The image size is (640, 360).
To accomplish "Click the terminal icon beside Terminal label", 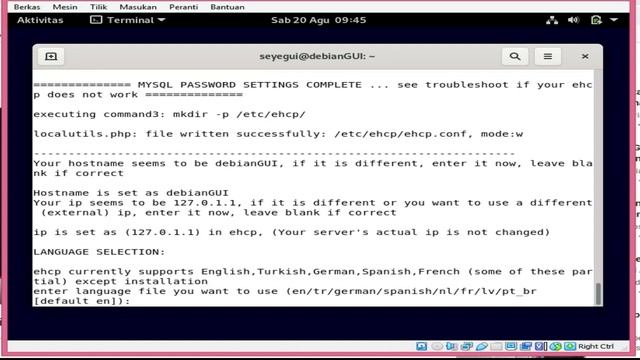I will point(96,20).
